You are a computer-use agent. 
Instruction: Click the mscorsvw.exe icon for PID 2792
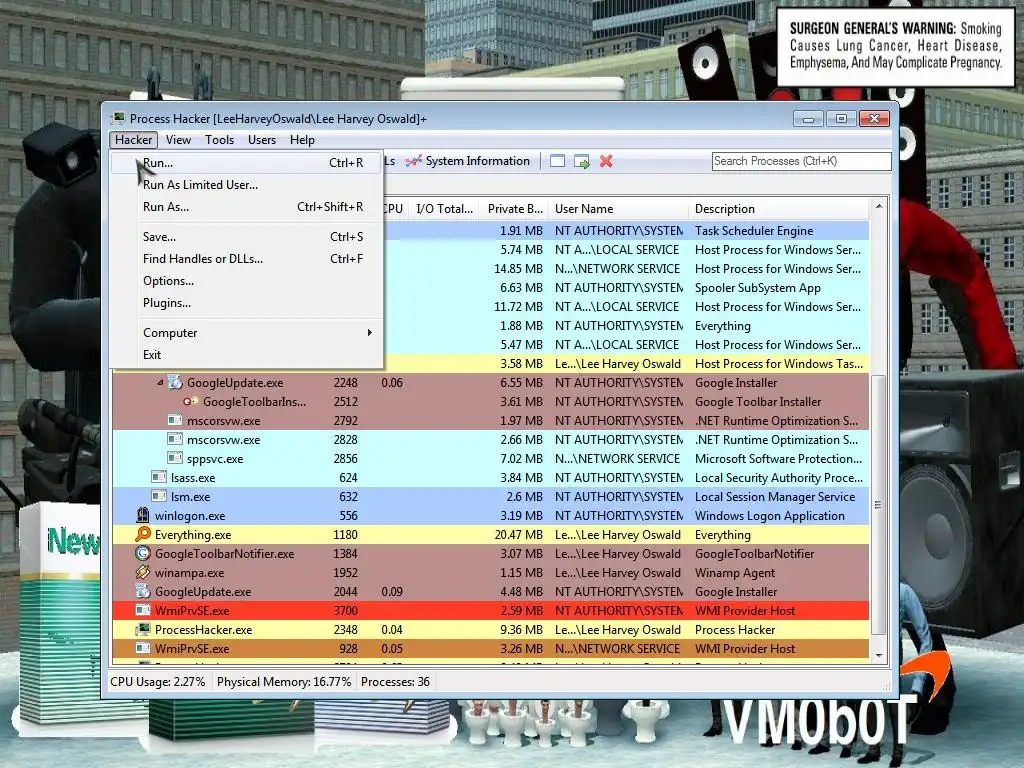174,421
